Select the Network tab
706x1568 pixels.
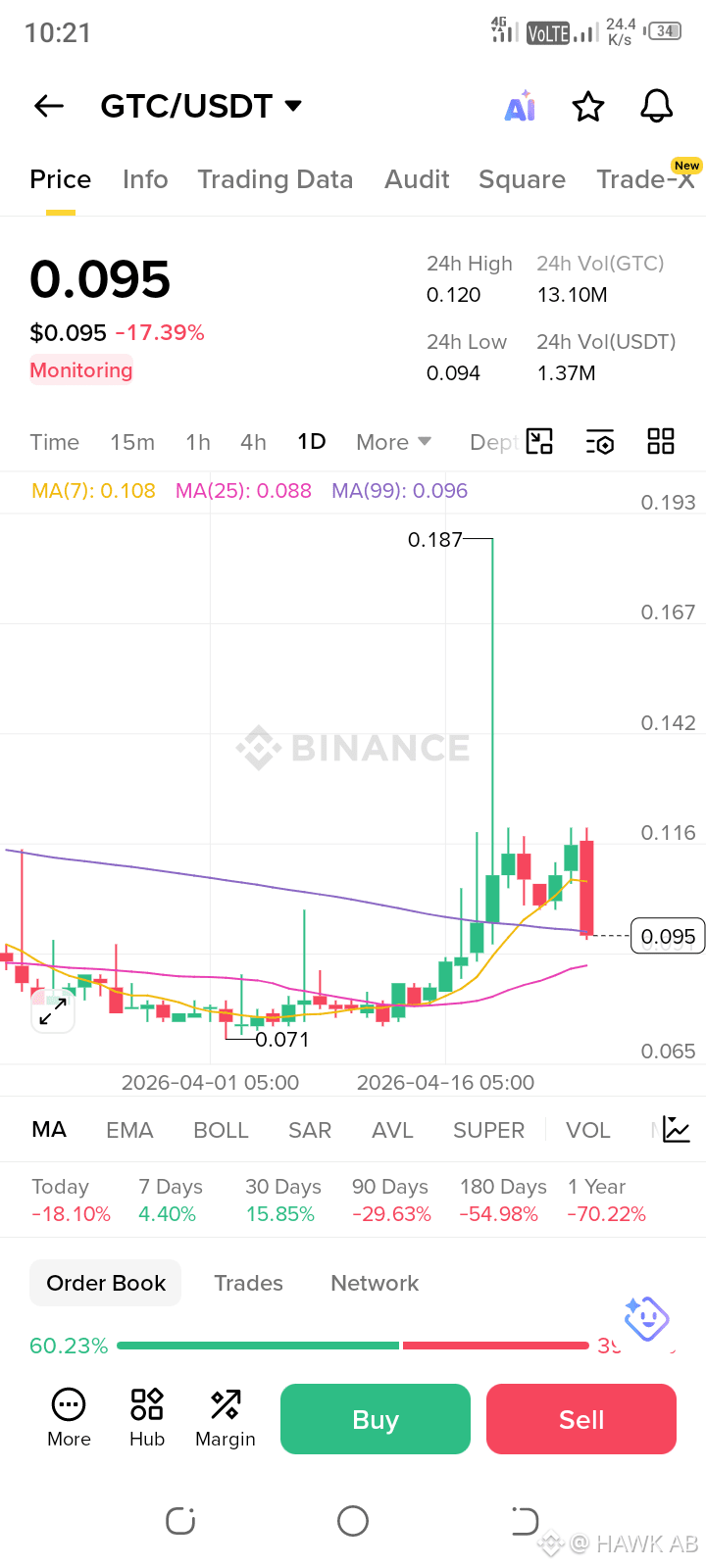click(375, 1283)
